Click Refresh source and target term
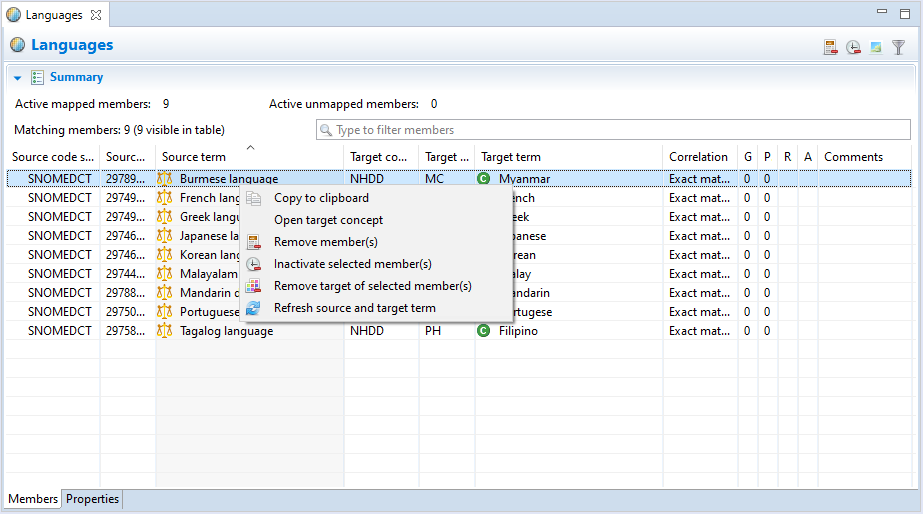Image resolution: width=923 pixels, height=514 pixels. coord(354,308)
